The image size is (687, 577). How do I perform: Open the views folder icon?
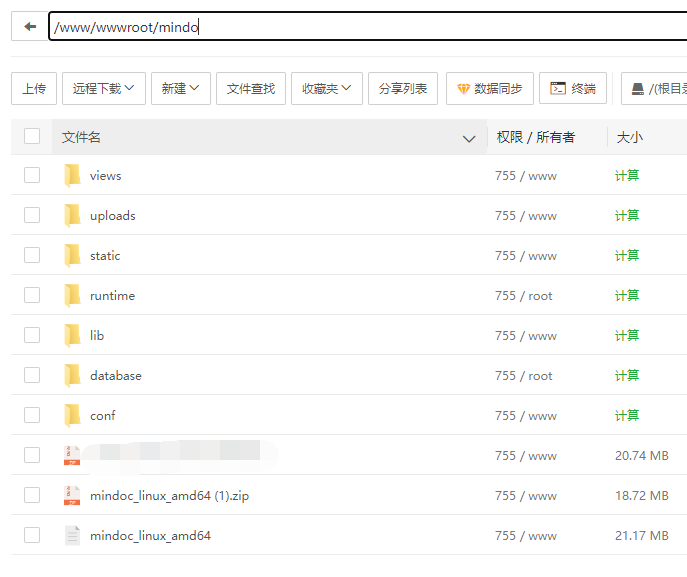pyautogui.click(x=72, y=176)
